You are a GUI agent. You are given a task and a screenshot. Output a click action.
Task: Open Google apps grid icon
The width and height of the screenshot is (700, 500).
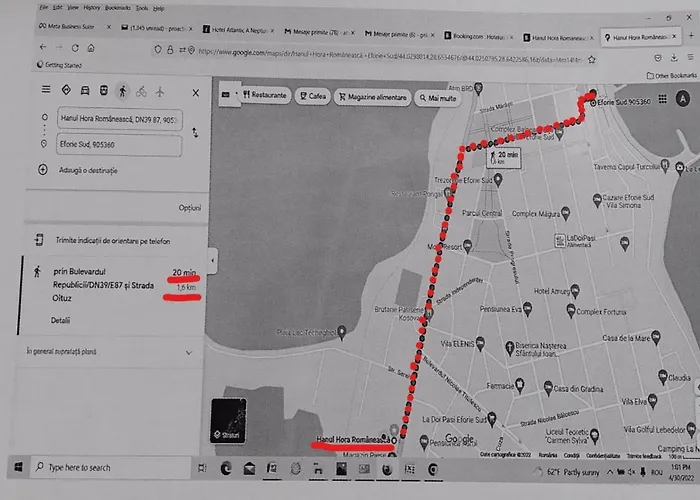[x=662, y=99]
